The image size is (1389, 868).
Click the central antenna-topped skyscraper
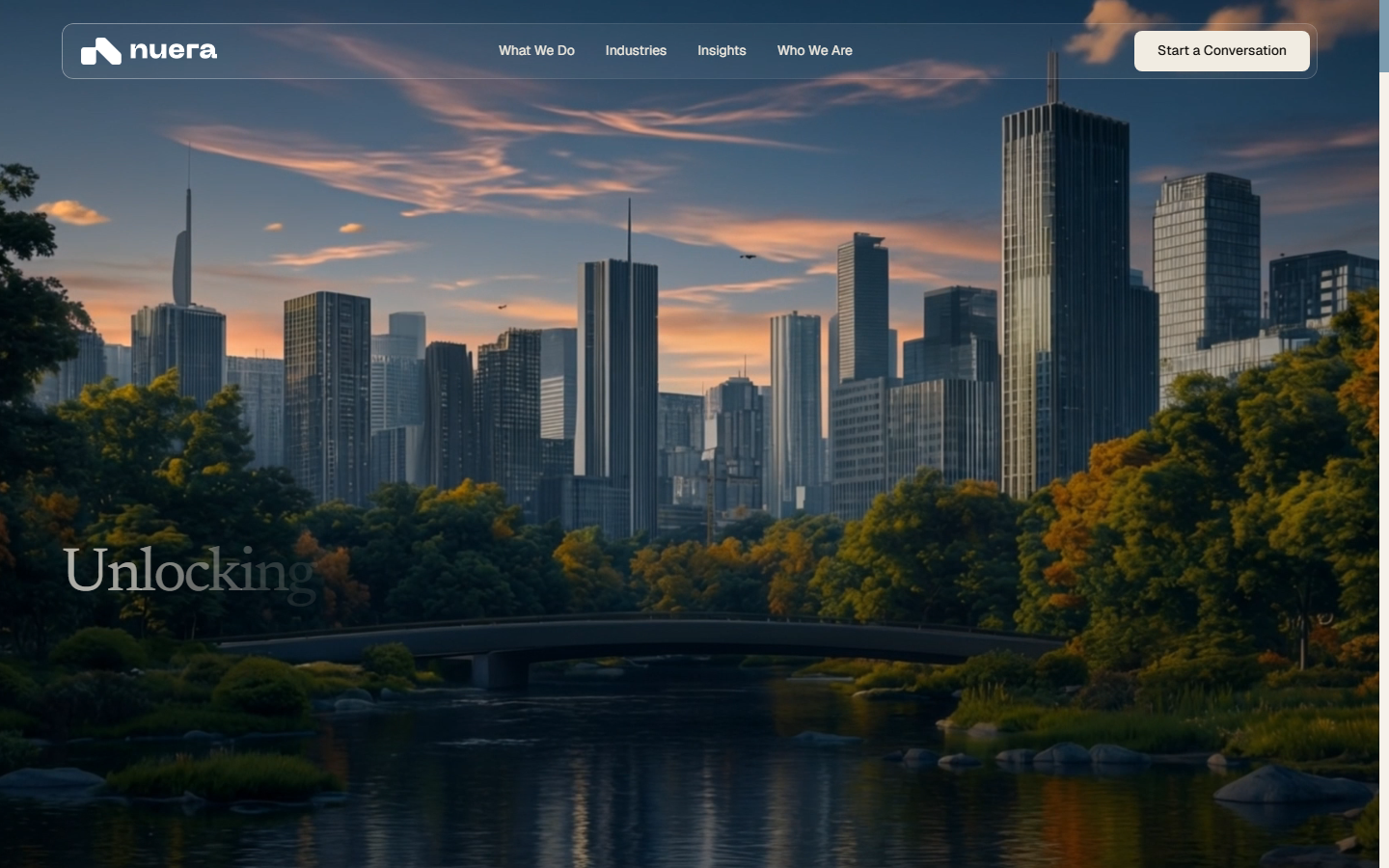(x=618, y=386)
